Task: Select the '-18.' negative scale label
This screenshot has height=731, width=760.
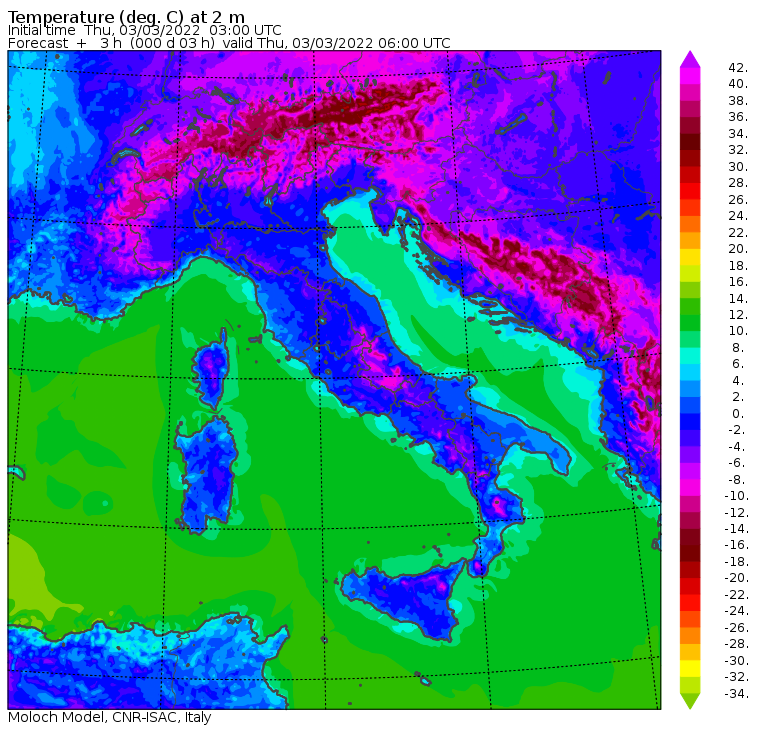Action: coord(736,562)
